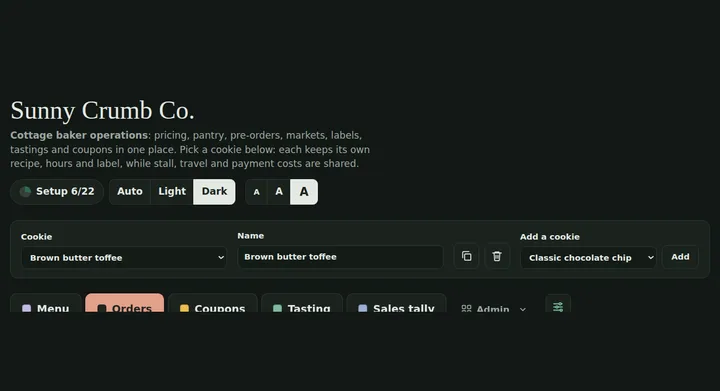Switch to the Sales tally tab

396,304
